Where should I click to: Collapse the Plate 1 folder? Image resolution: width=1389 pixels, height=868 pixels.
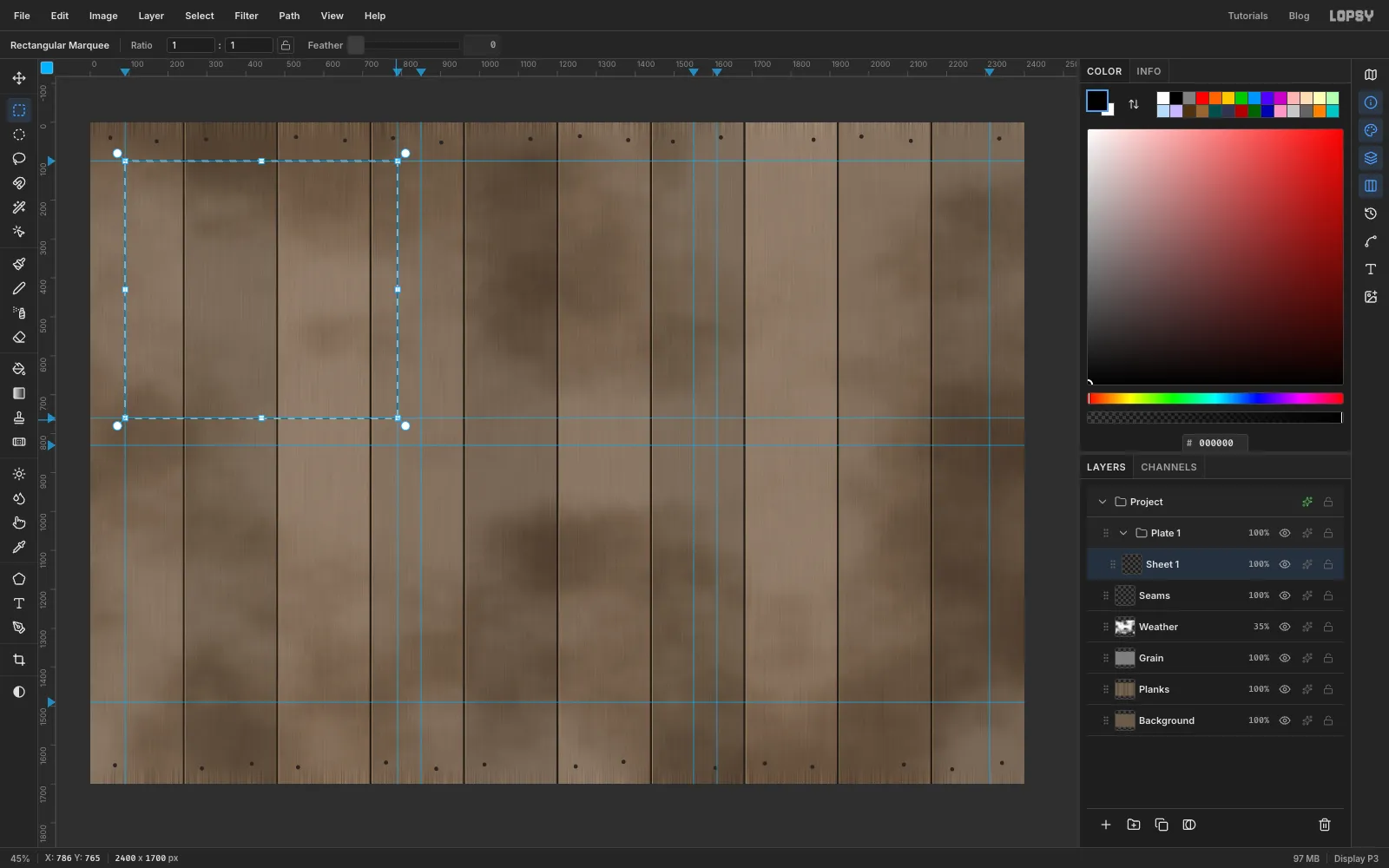tap(1123, 533)
